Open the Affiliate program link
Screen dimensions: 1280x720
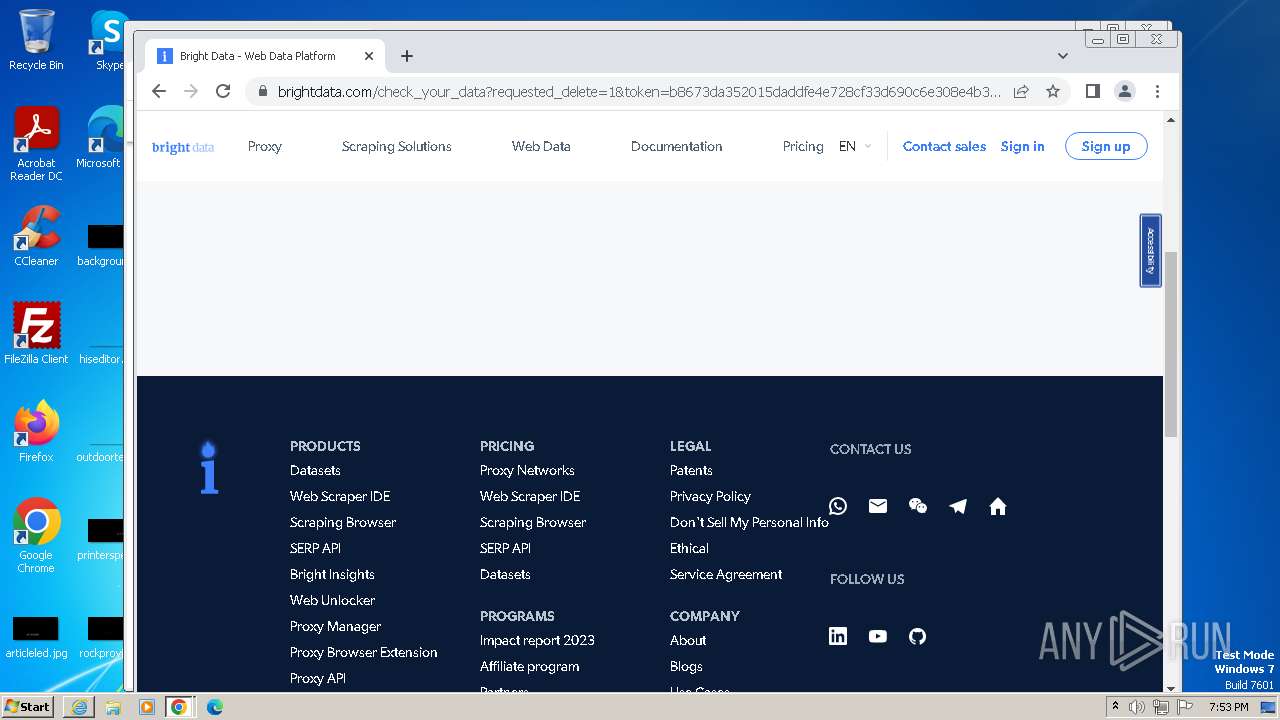click(x=529, y=666)
